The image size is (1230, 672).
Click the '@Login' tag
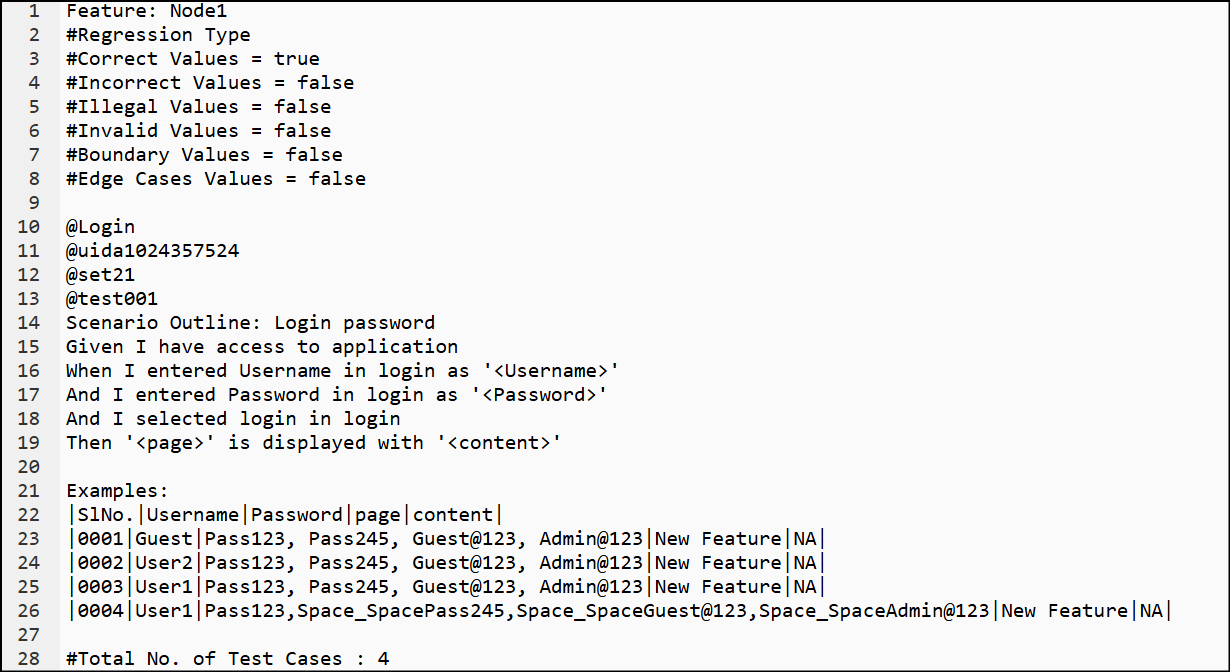coord(100,227)
